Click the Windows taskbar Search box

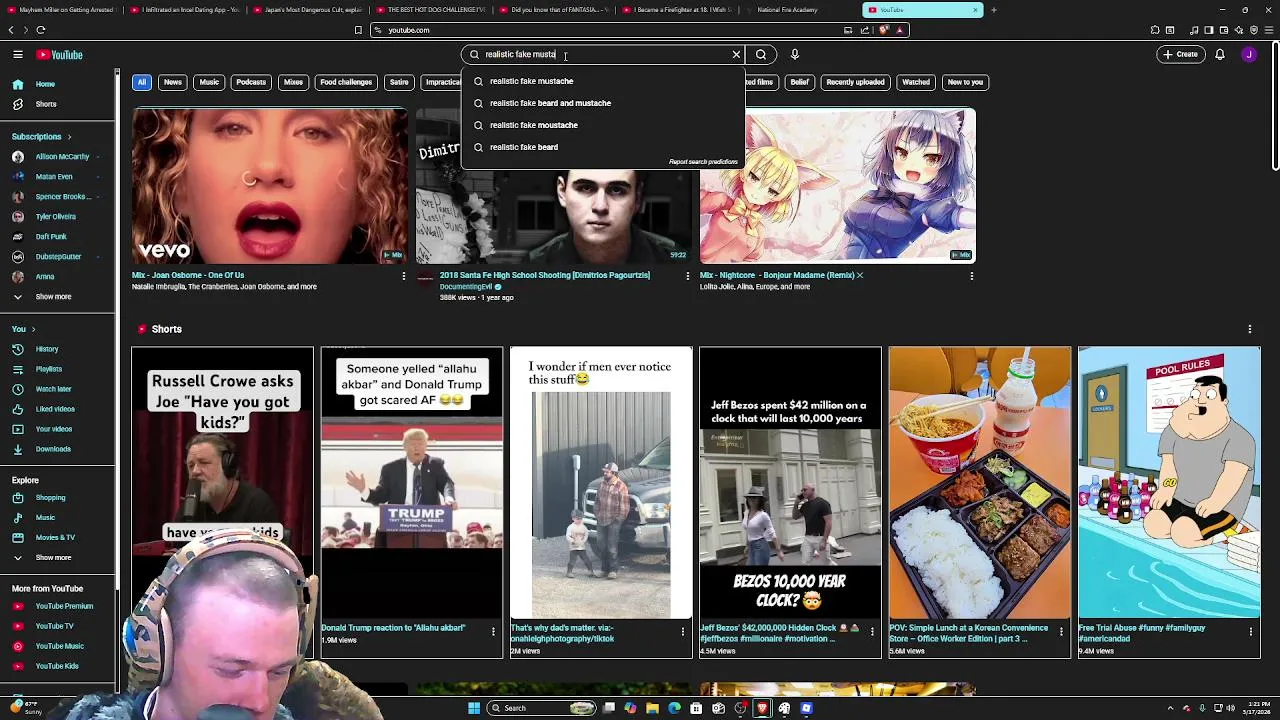(x=542, y=708)
